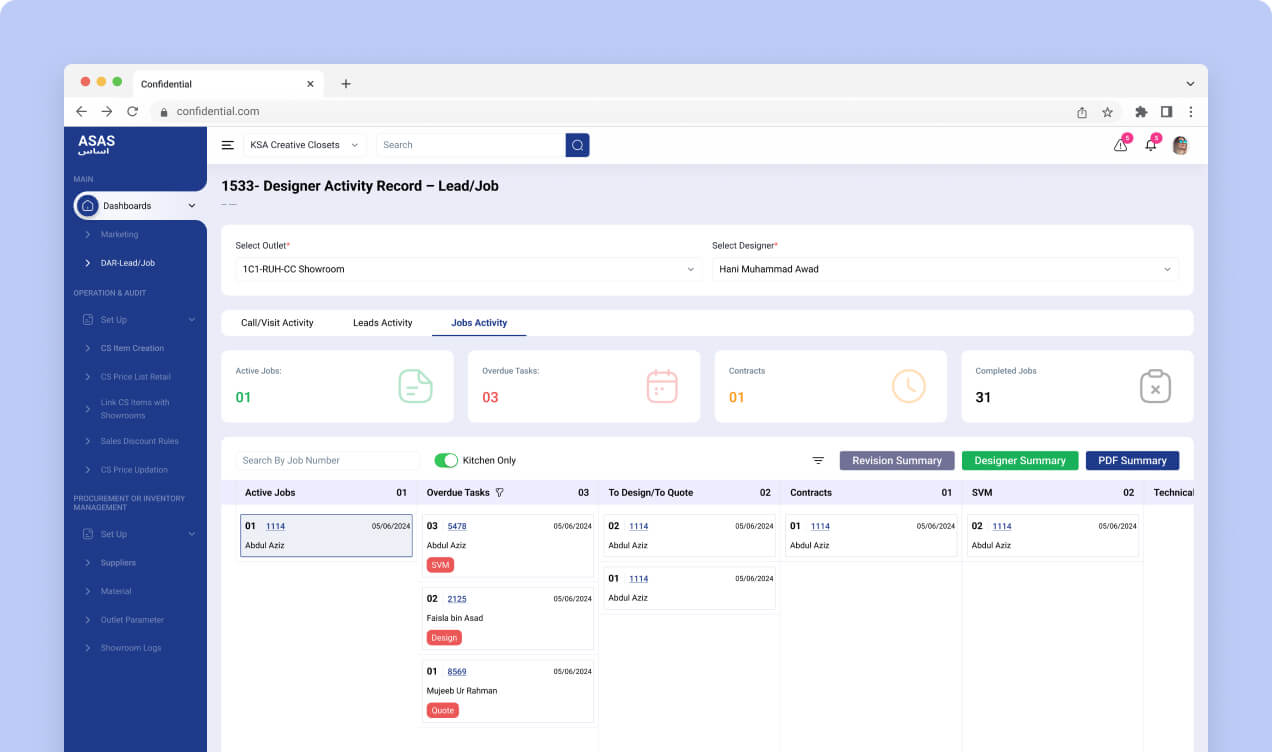This screenshot has height=752, width=1272.
Task: Click browser extensions puzzle icon
Action: tap(1141, 112)
